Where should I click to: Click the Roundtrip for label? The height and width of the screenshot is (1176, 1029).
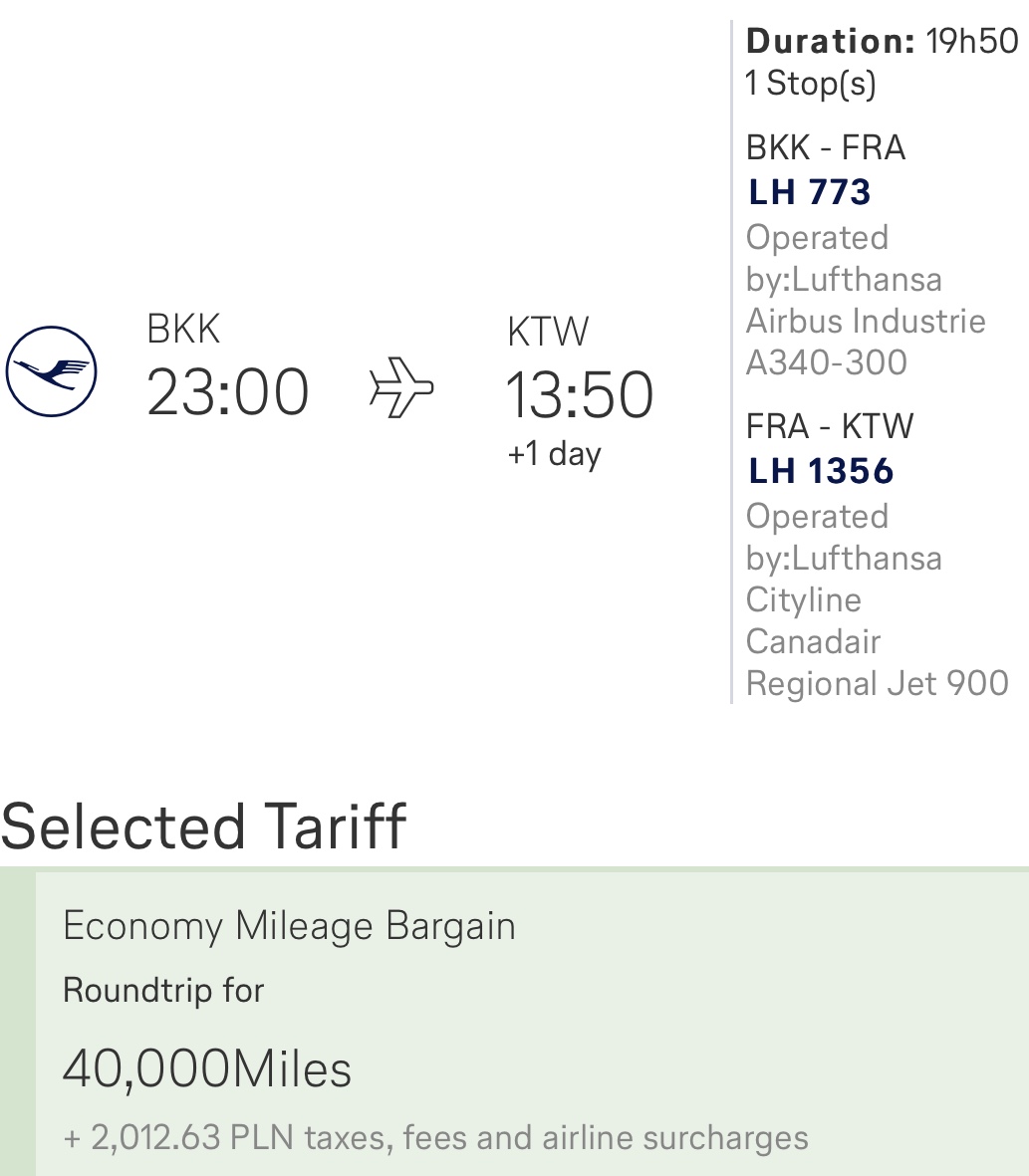point(163,990)
